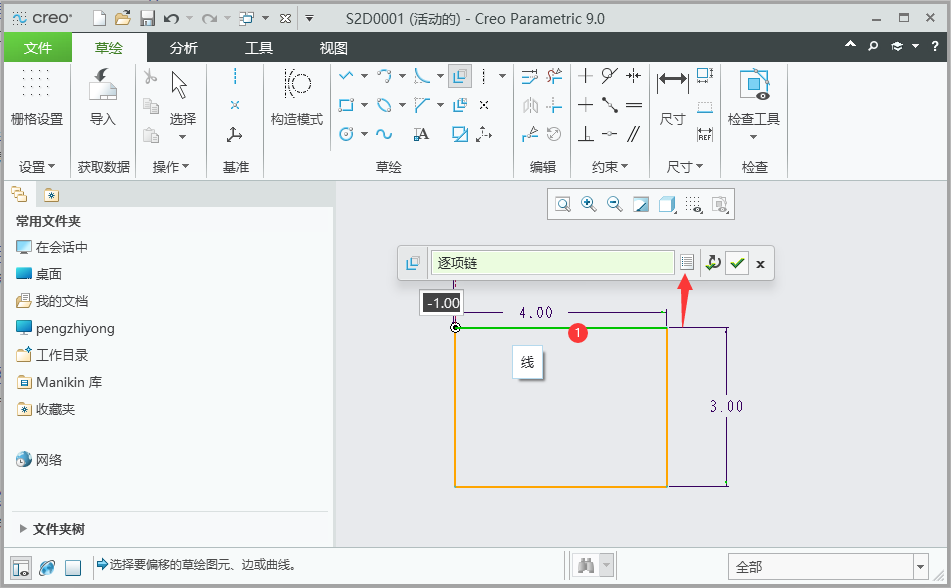Open the Select (选择) dropdown arrow
This screenshot has height=588, width=951.
coord(183,138)
